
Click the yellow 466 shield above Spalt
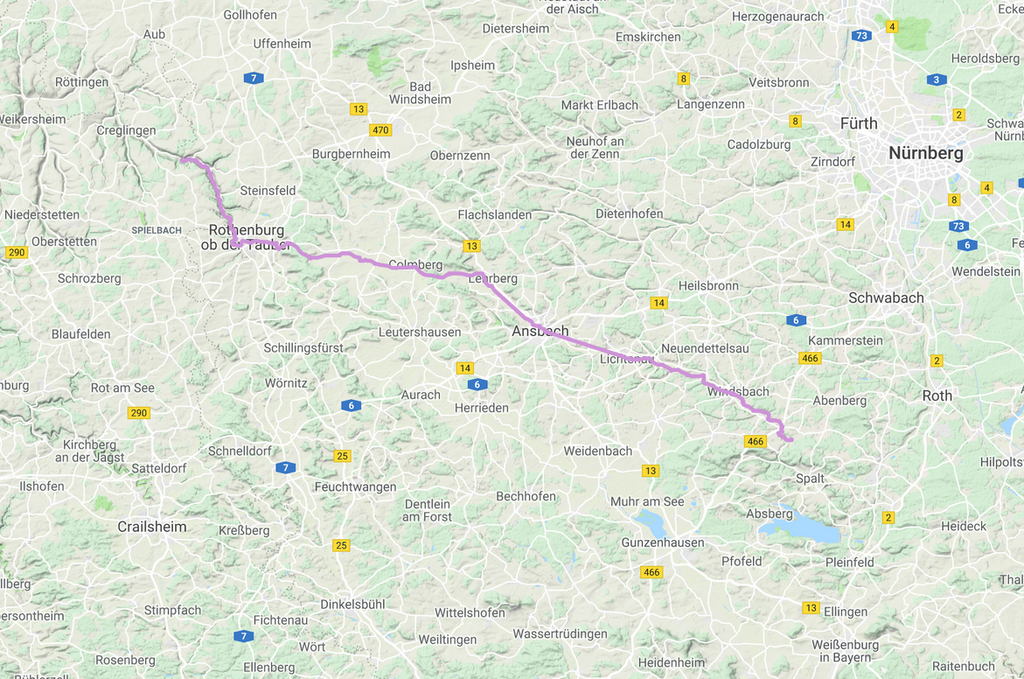point(756,441)
